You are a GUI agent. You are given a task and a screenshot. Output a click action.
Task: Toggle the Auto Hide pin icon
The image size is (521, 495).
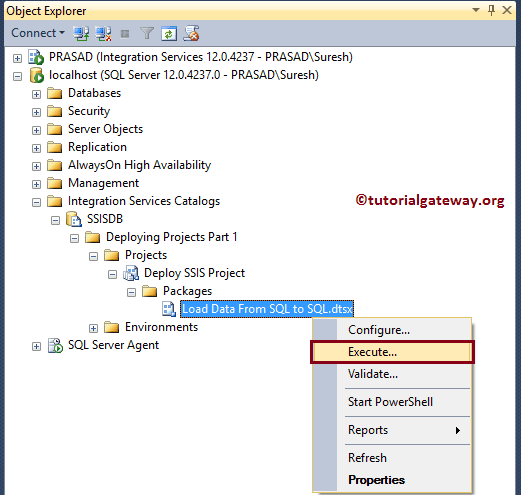pyautogui.click(x=491, y=10)
